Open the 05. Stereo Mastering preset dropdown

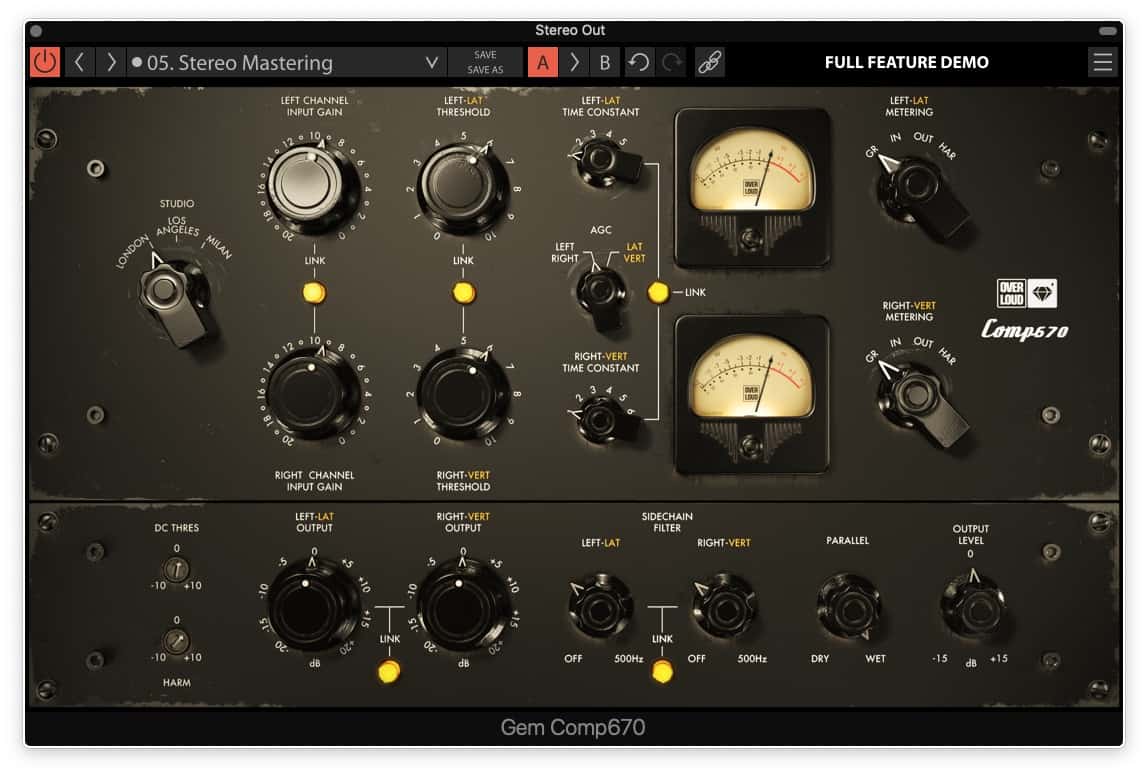(286, 62)
